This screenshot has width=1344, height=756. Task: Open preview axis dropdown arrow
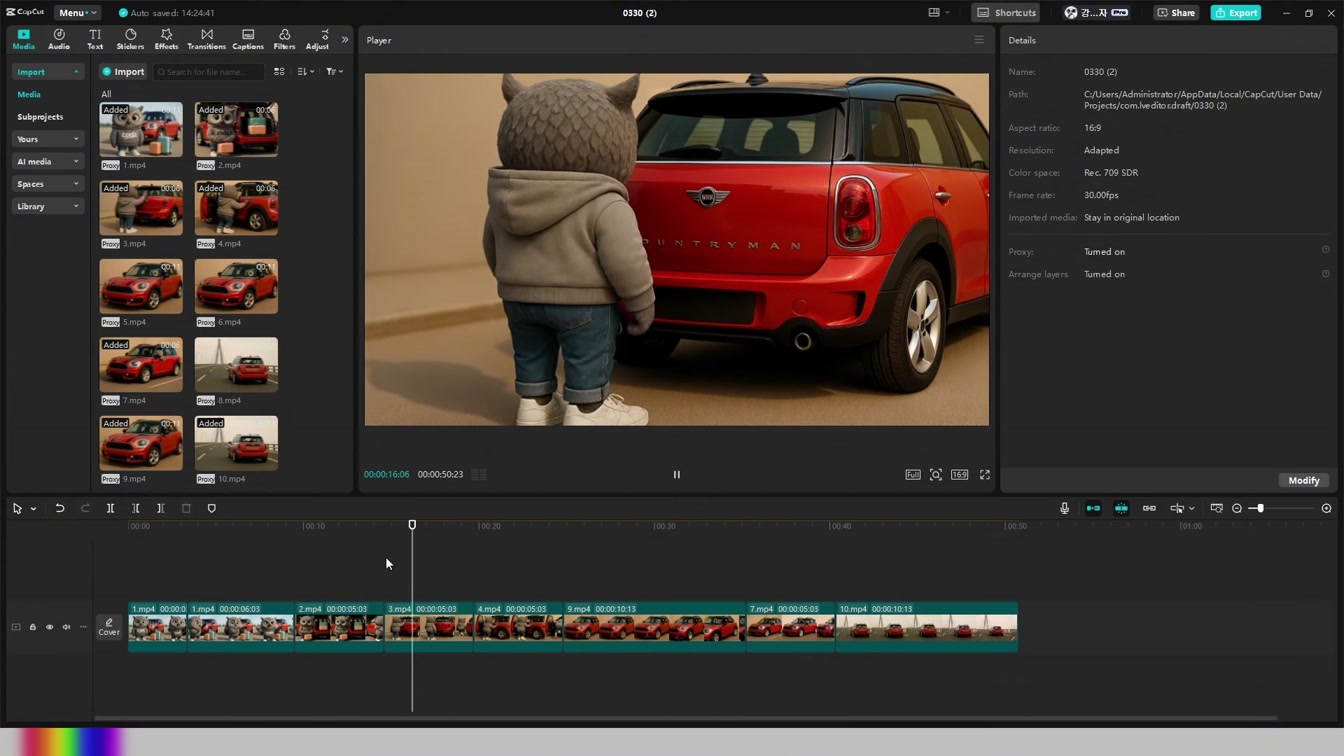[x=1192, y=509]
